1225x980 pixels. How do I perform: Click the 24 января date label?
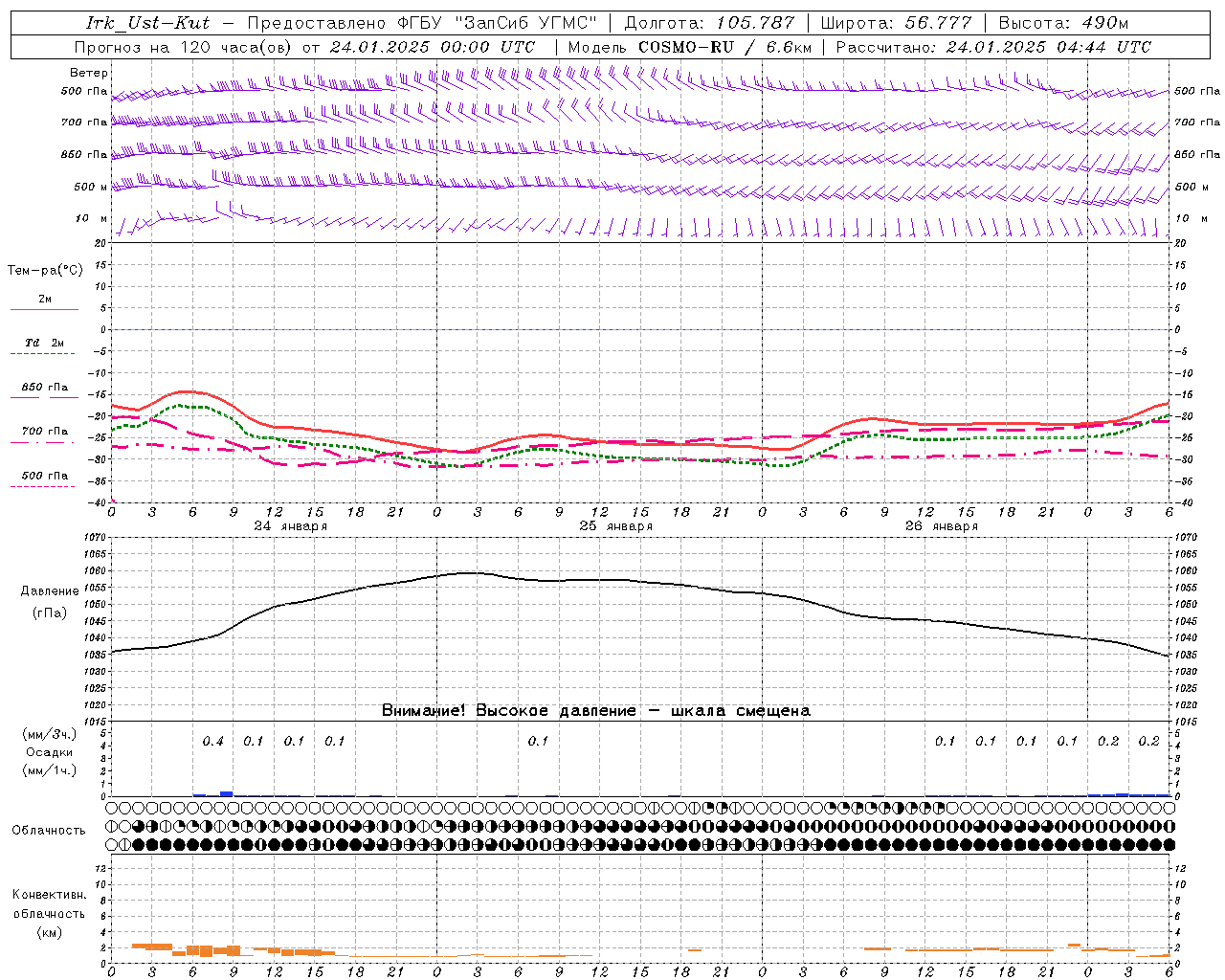click(x=290, y=526)
